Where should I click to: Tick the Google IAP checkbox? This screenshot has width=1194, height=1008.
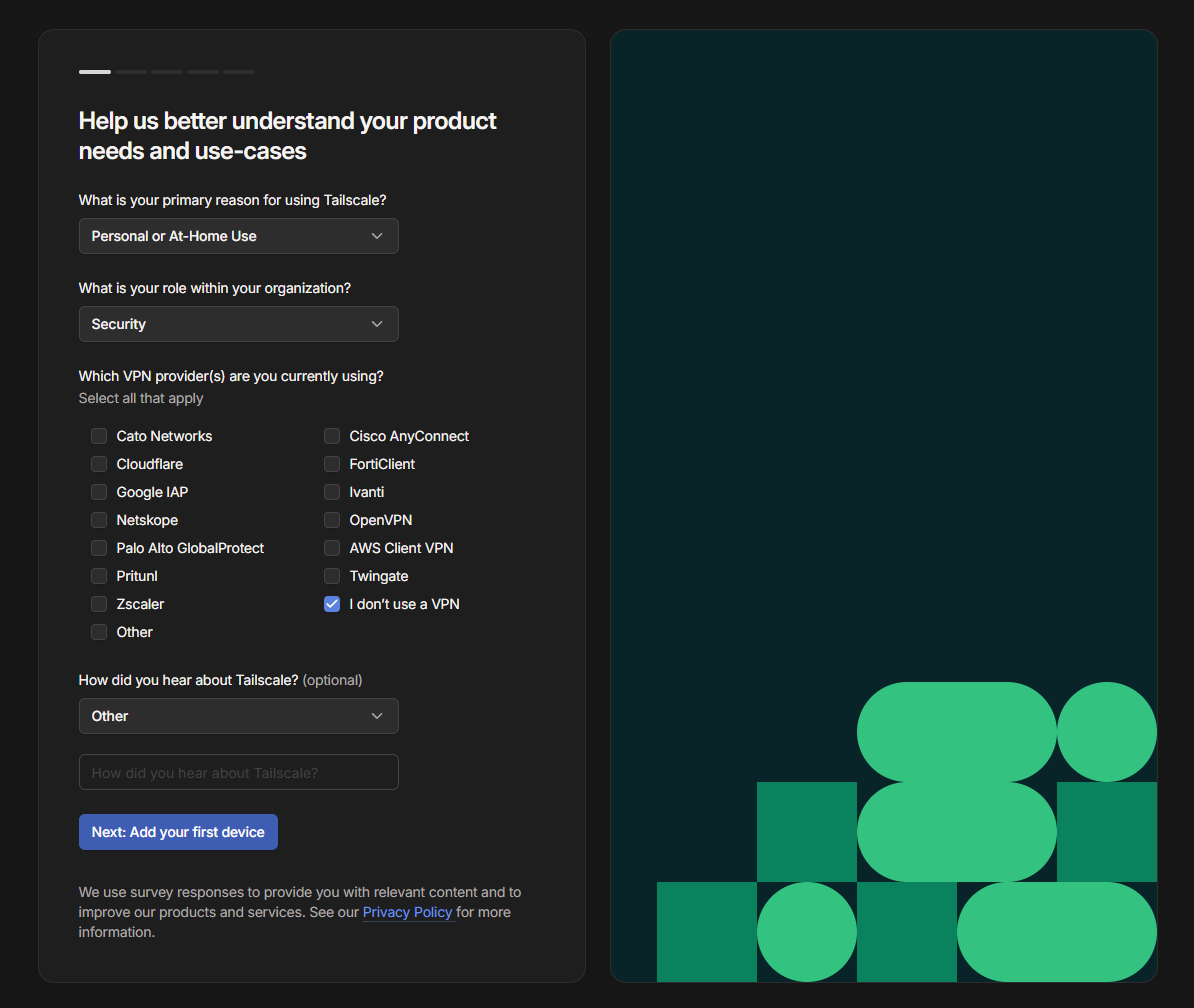[99, 492]
